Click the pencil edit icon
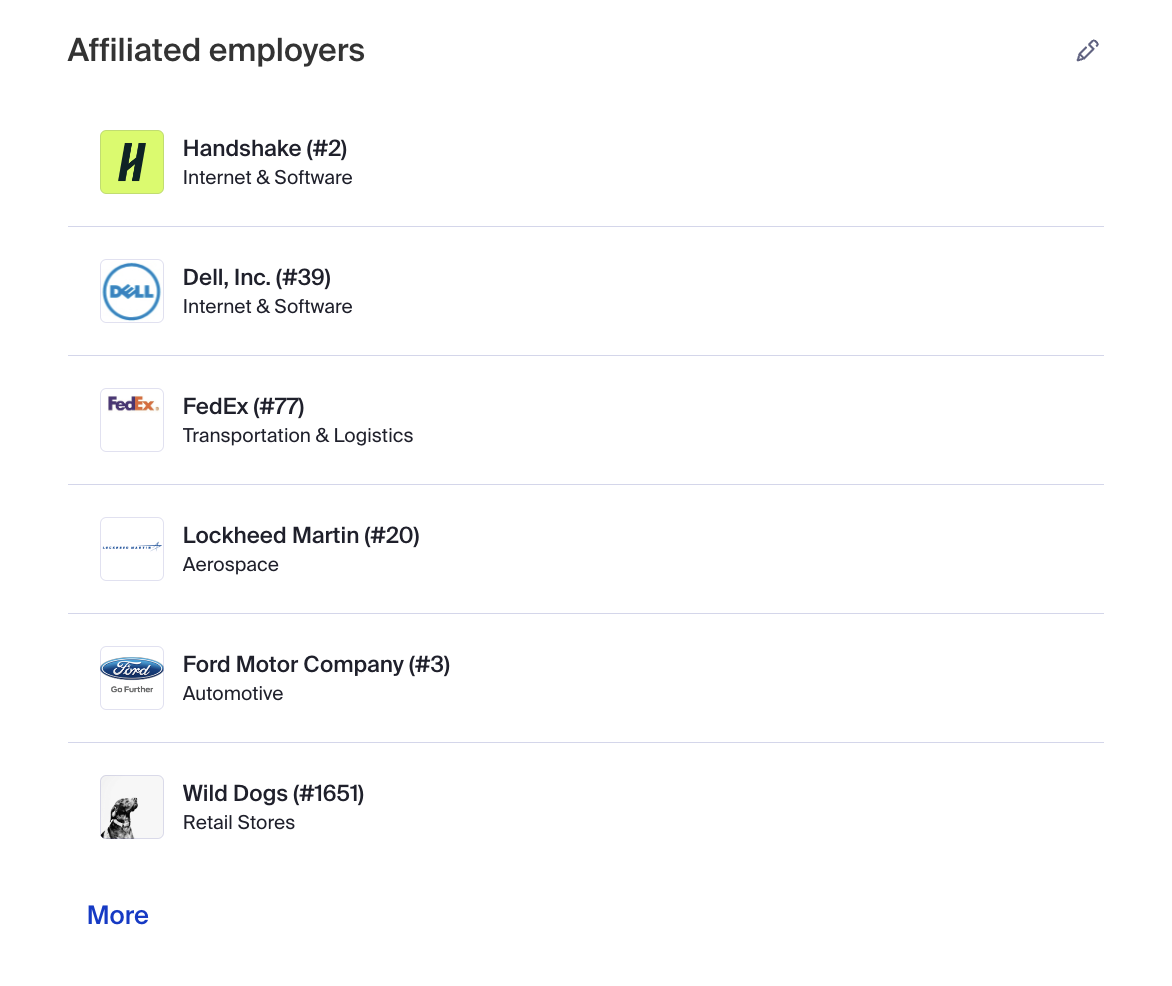 coord(1087,51)
